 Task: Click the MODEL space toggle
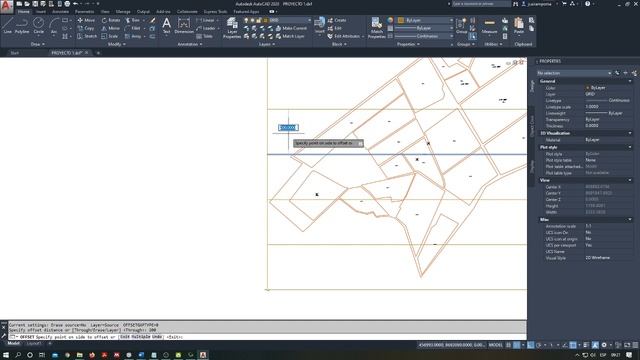click(x=496, y=345)
